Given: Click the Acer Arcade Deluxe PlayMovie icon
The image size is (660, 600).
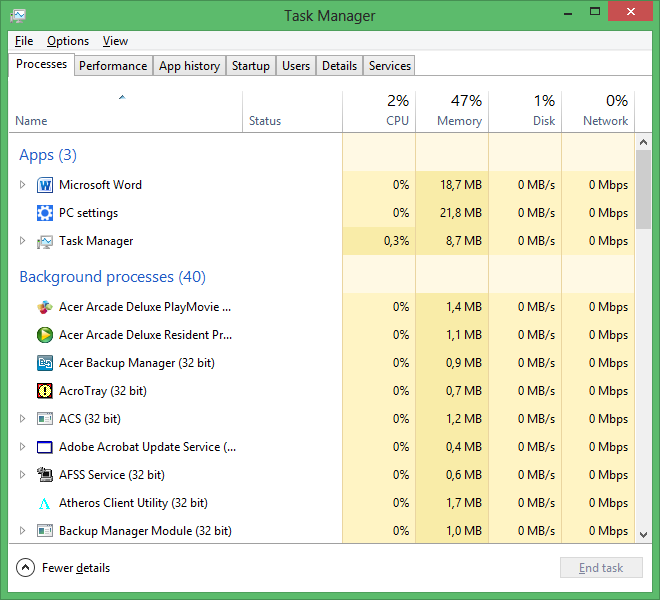Looking at the screenshot, I should tap(45, 307).
